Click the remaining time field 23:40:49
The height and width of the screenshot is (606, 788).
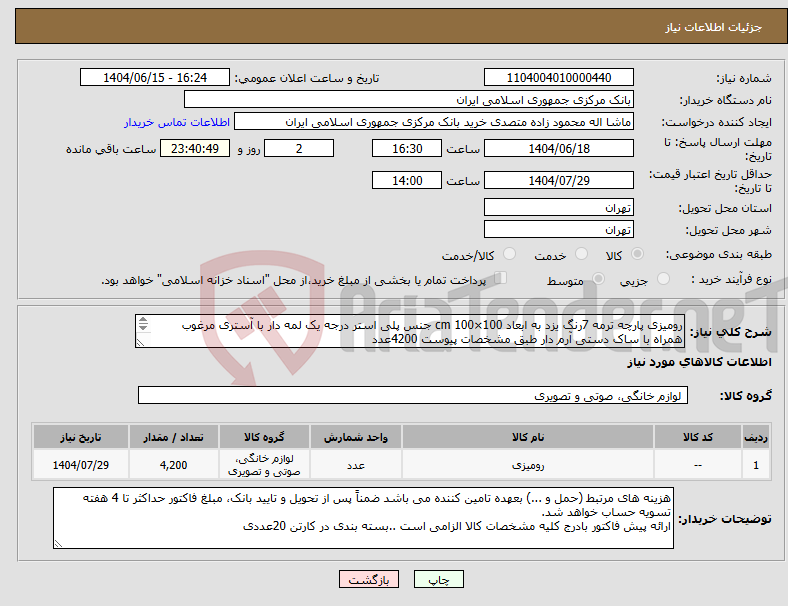click(195, 149)
